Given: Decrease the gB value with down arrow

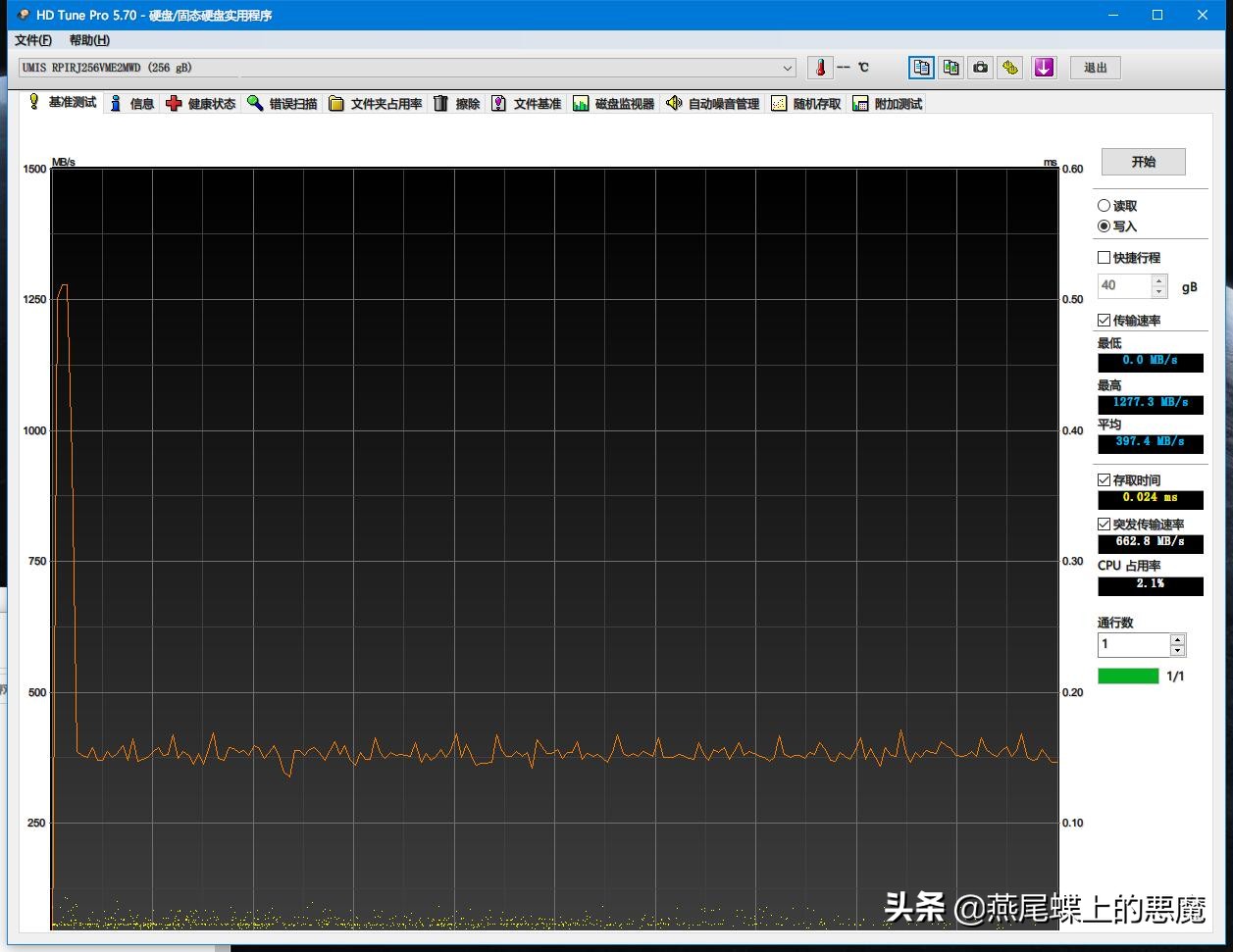Looking at the screenshot, I should [x=1159, y=292].
